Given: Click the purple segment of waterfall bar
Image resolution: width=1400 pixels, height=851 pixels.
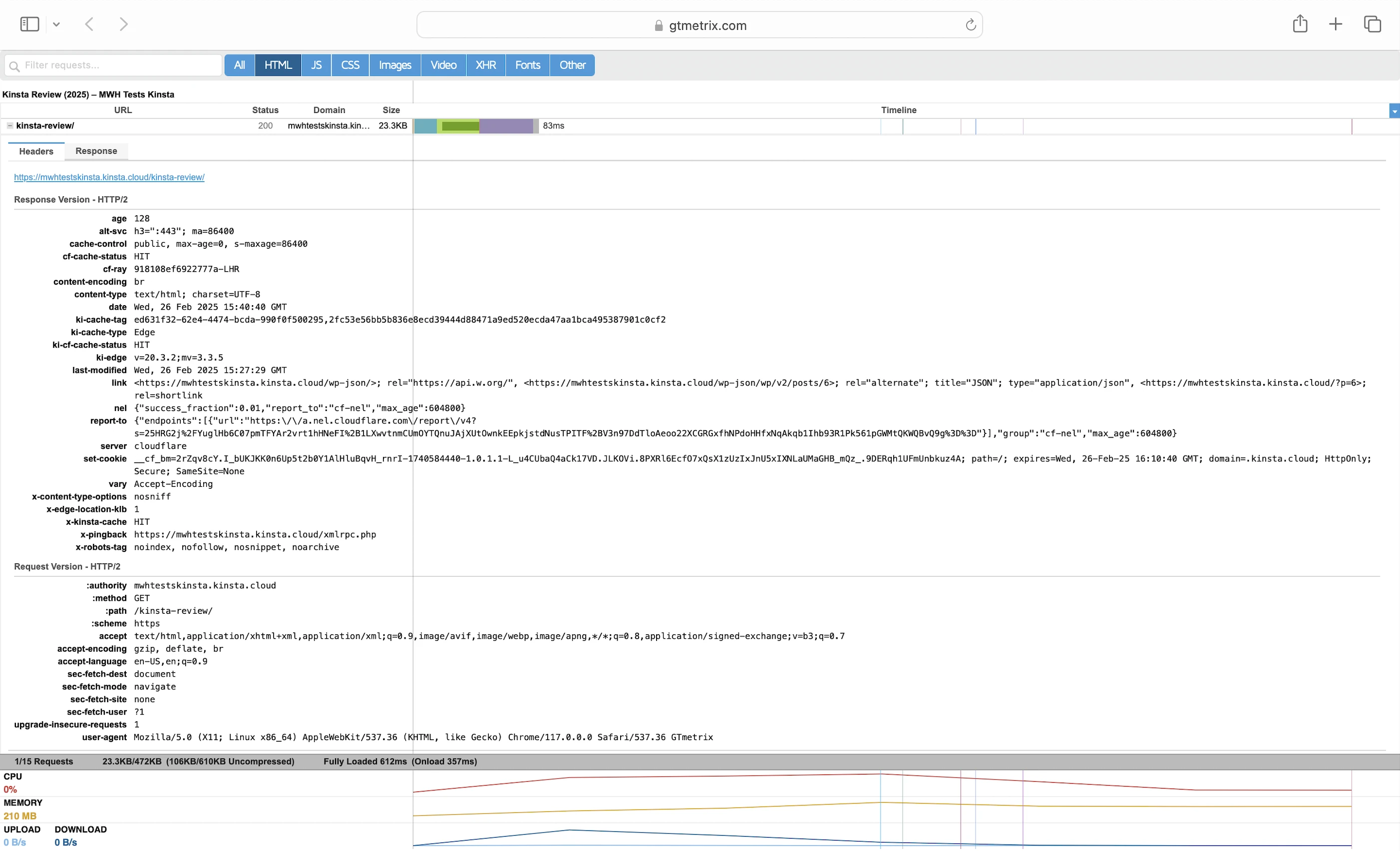Looking at the screenshot, I should click(x=506, y=126).
